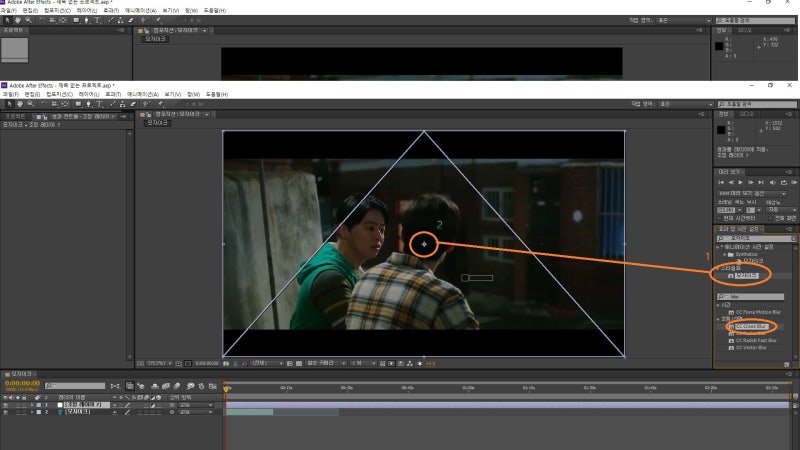Click the auto-keyframe stopwatch icon

coord(201,386)
